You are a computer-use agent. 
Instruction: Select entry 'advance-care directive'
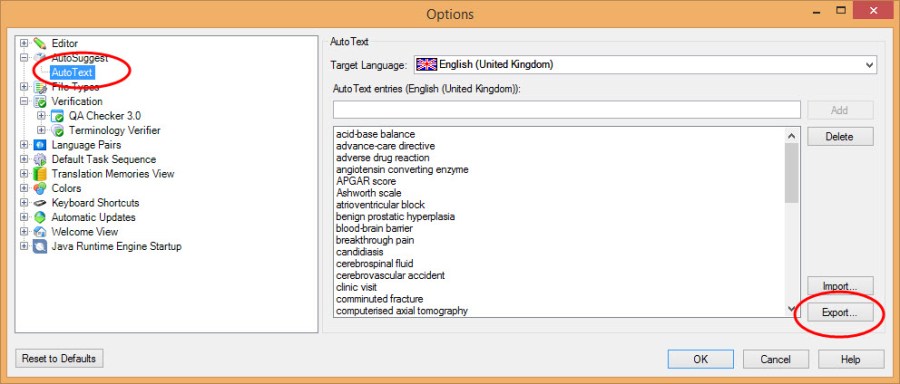point(385,146)
